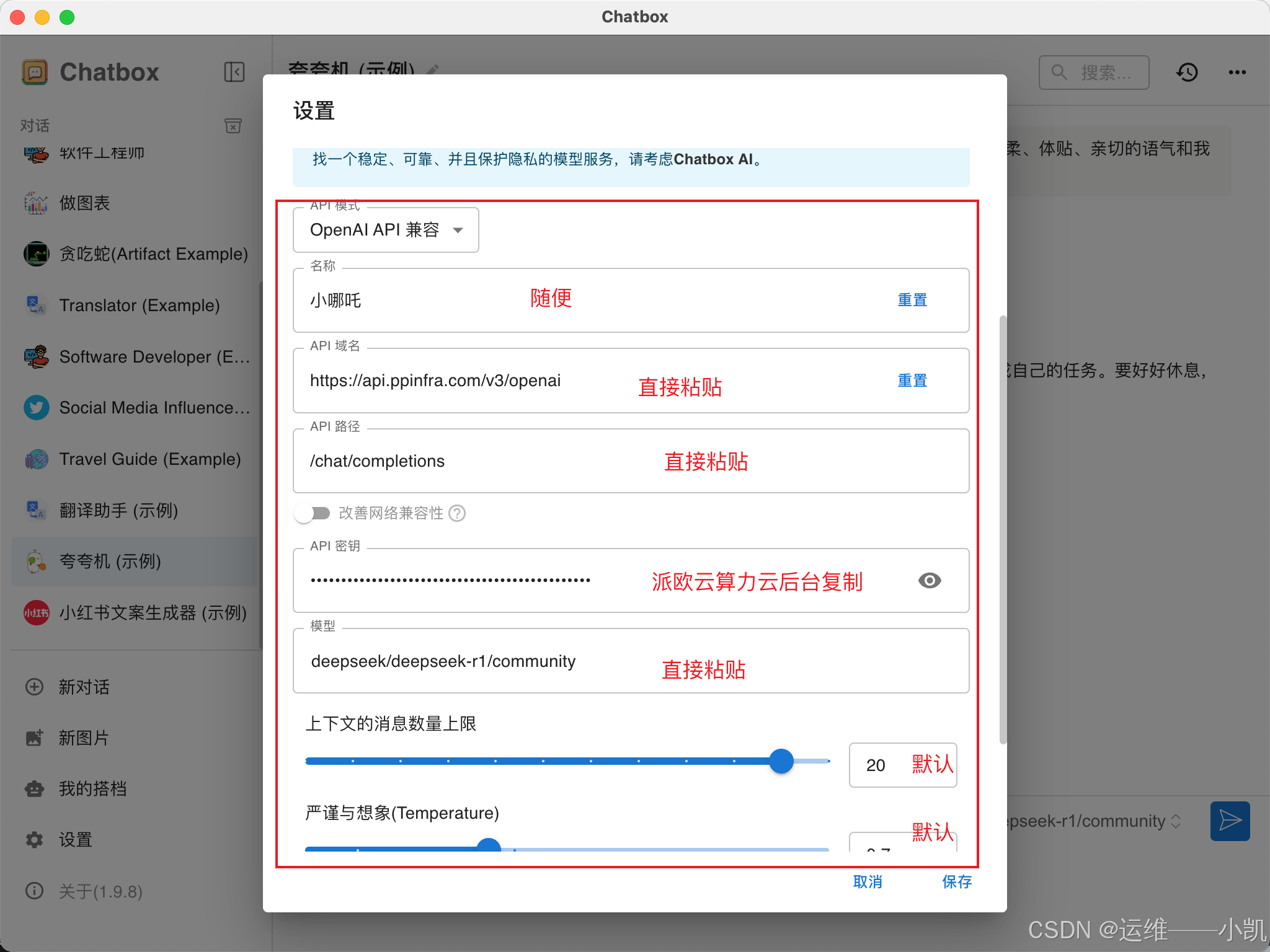Click the magnifier icon in search box

[x=1059, y=73]
